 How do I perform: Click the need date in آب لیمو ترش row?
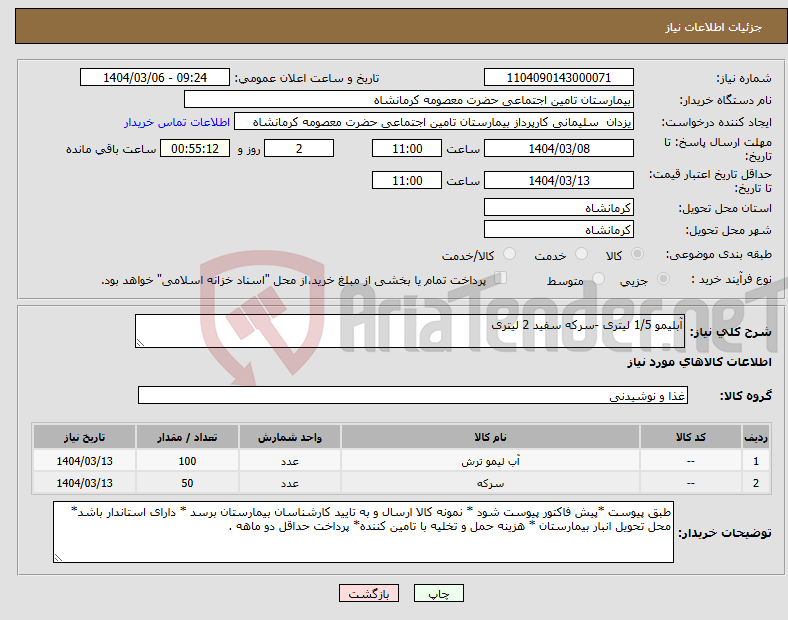tap(84, 461)
